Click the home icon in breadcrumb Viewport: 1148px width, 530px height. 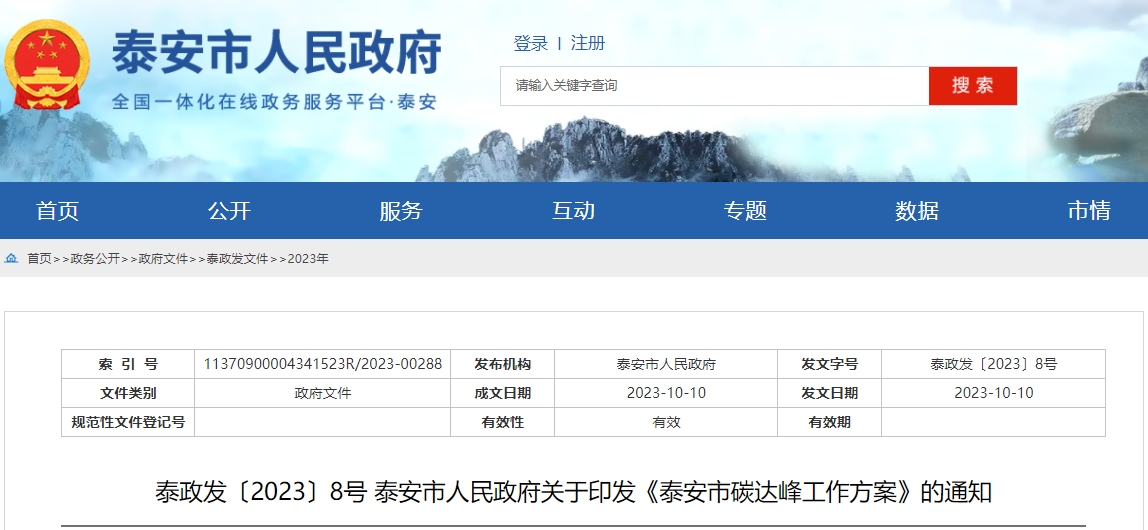point(12,258)
